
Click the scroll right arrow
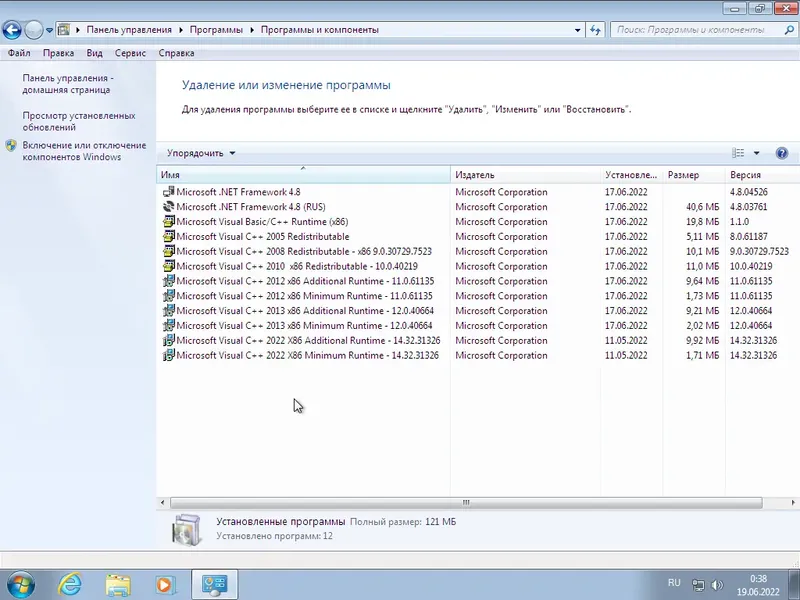[x=793, y=503]
